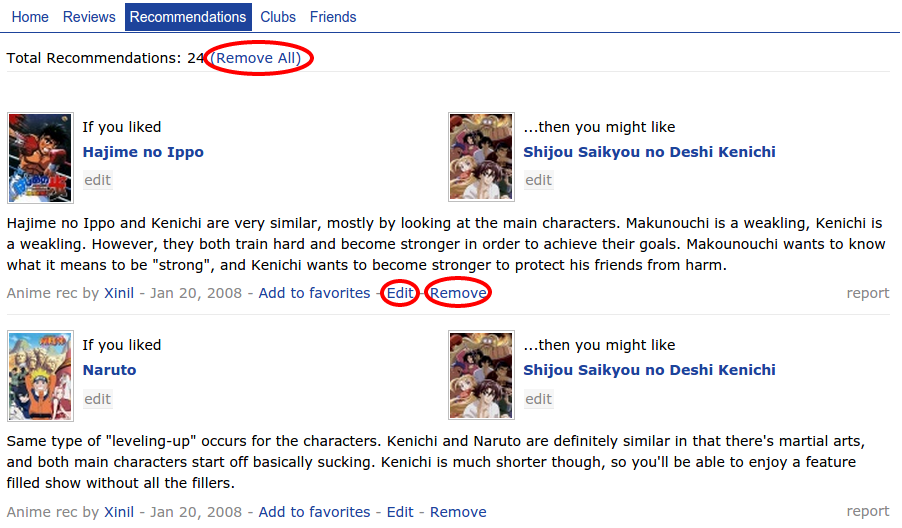Open the Home tab
The image size is (902, 528).
(x=30, y=17)
